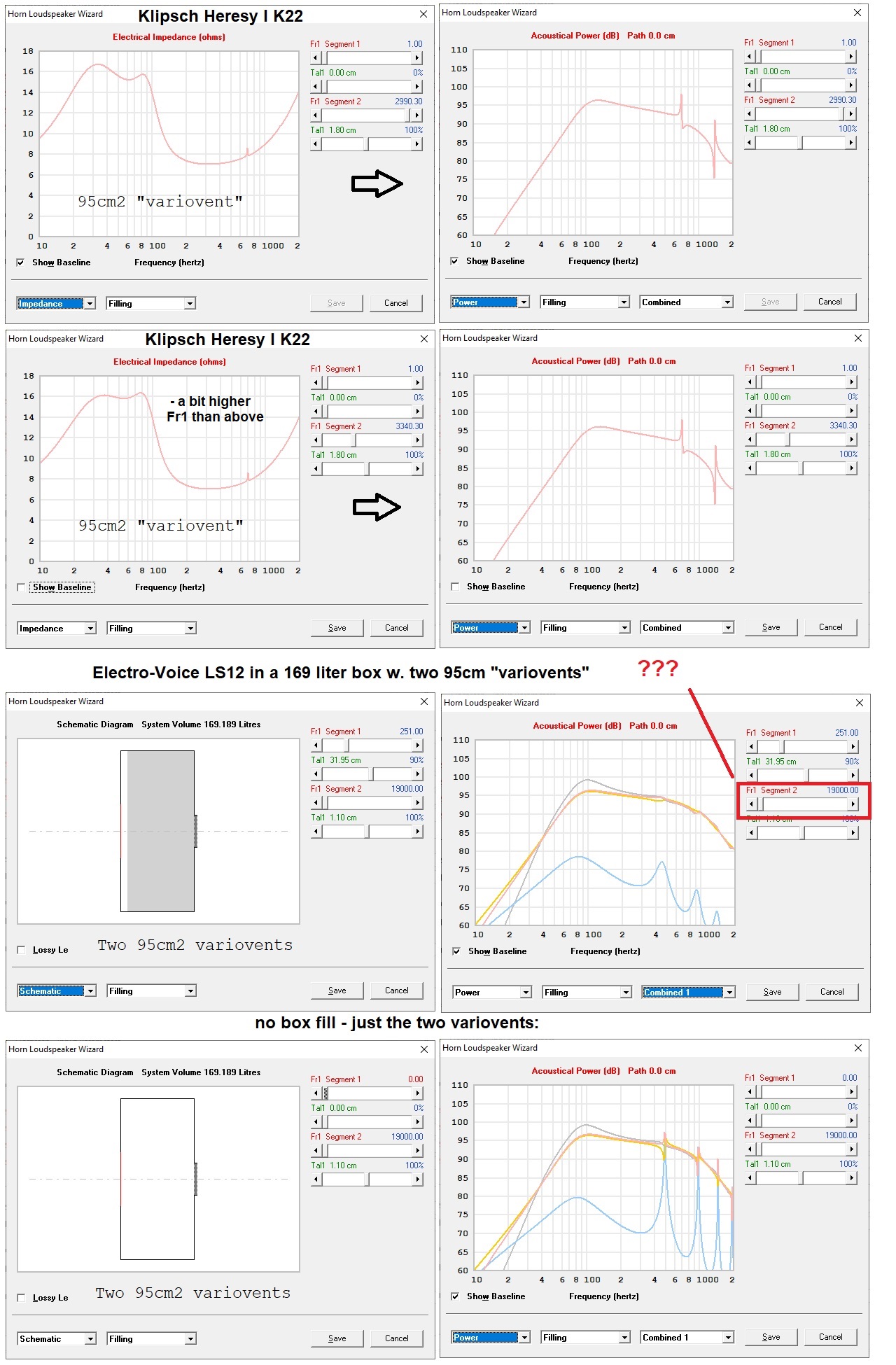Click left arrow of Fr1 Segment 1 slider in 2990.30 impedance window
Screen dimensions: 896x1365
pos(316,58)
